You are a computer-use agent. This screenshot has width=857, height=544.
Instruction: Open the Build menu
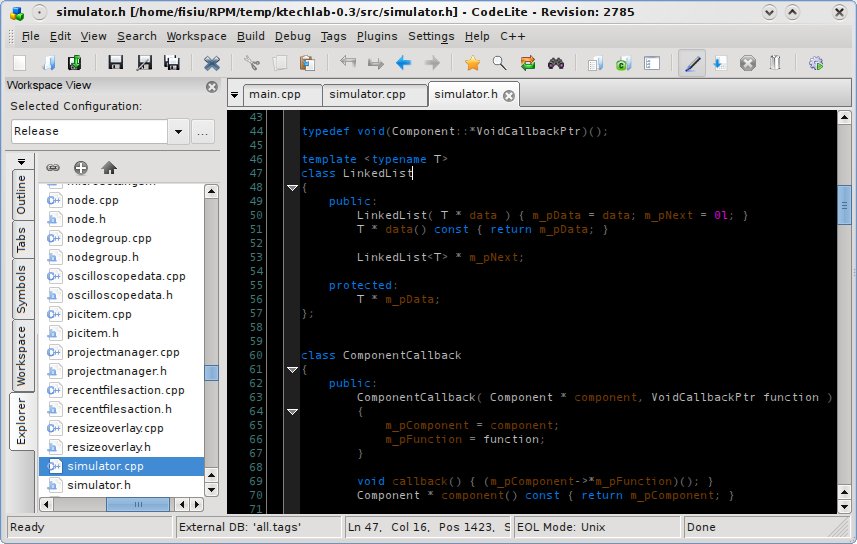pyautogui.click(x=250, y=36)
